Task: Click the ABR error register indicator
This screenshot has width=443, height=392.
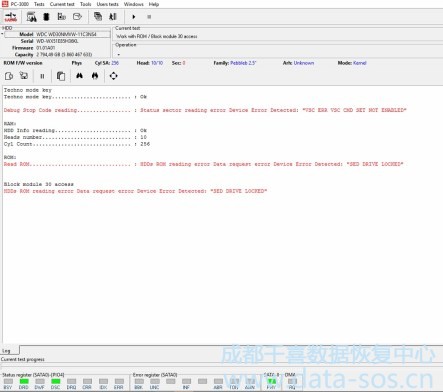Action: (x=218, y=381)
